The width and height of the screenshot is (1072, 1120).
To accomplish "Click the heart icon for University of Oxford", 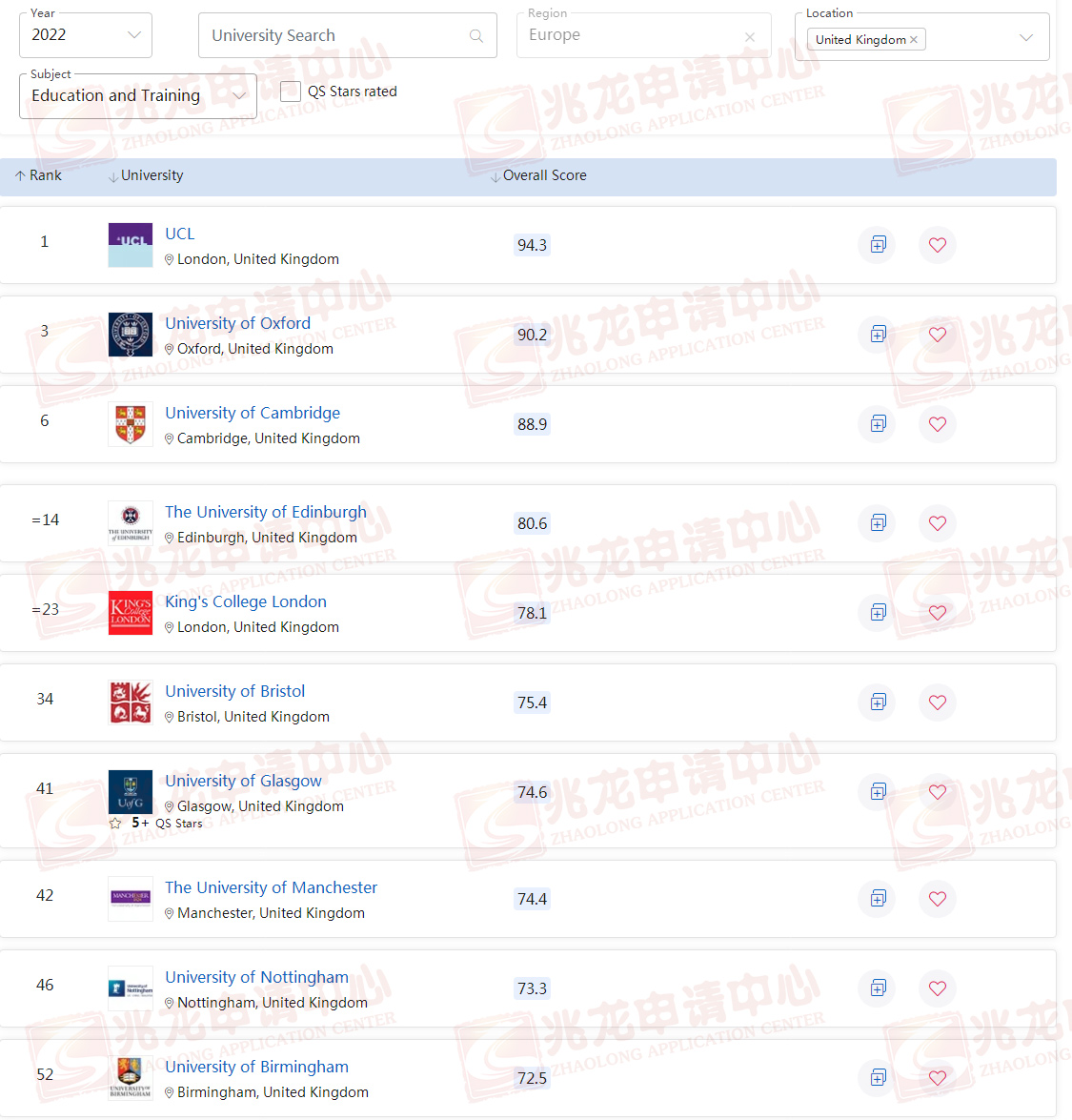I will click(938, 335).
